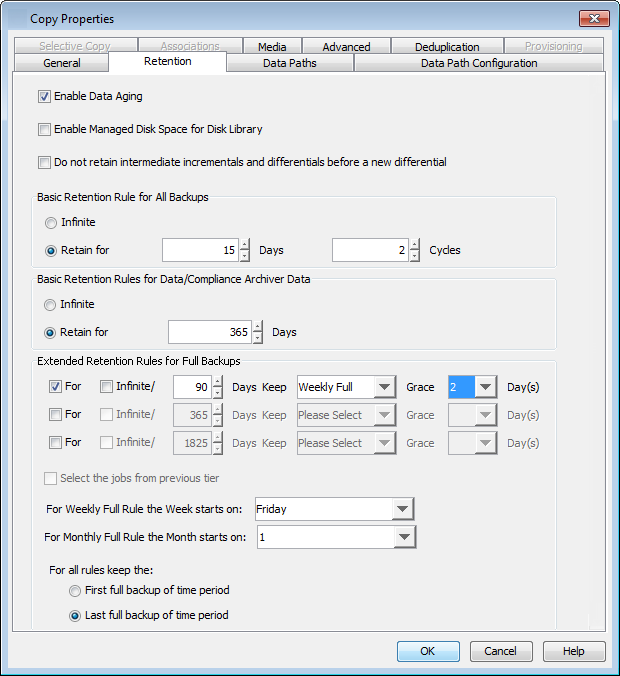Check the do not retain intermediate incrementals option

tap(44, 162)
